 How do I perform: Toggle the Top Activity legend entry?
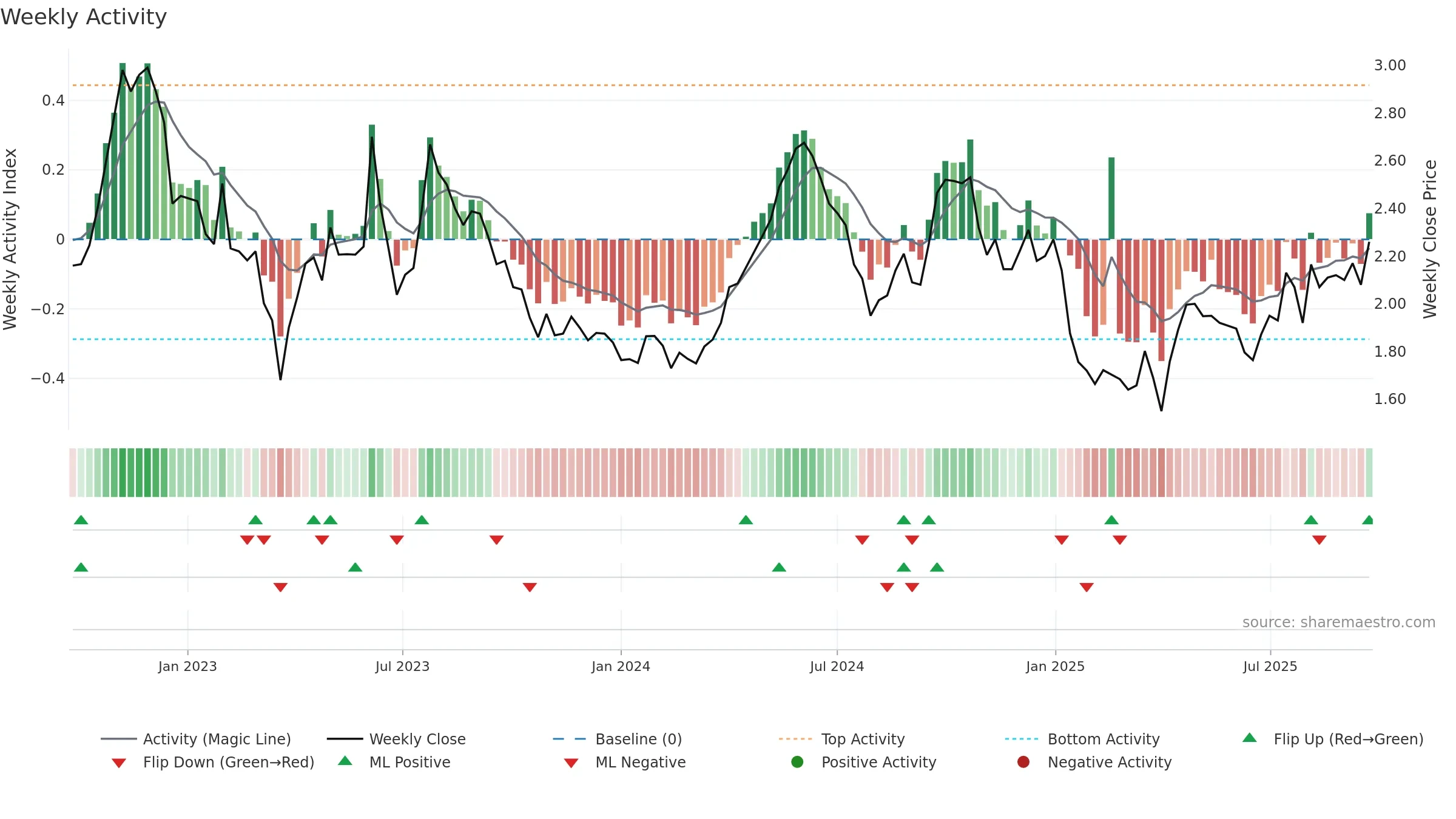coord(841,739)
